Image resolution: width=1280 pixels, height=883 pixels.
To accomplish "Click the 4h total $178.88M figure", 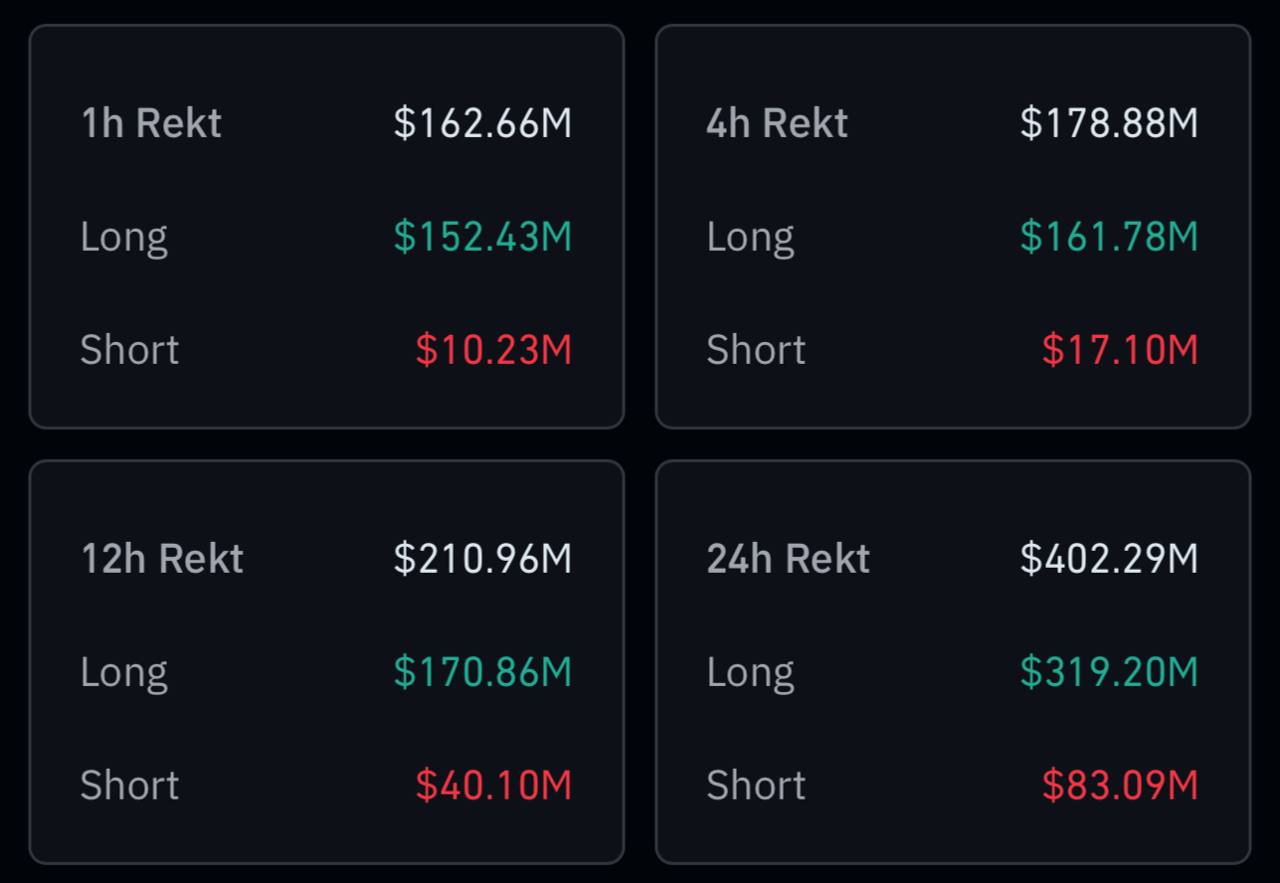I will point(1108,123).
